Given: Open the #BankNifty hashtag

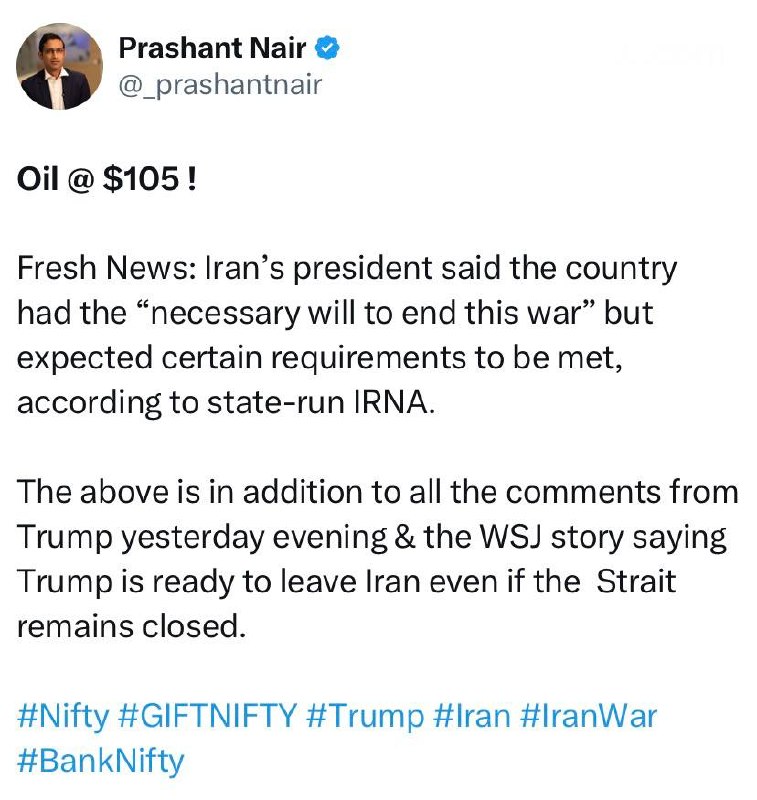Looking at the screenshot, I should click(101, 761).
